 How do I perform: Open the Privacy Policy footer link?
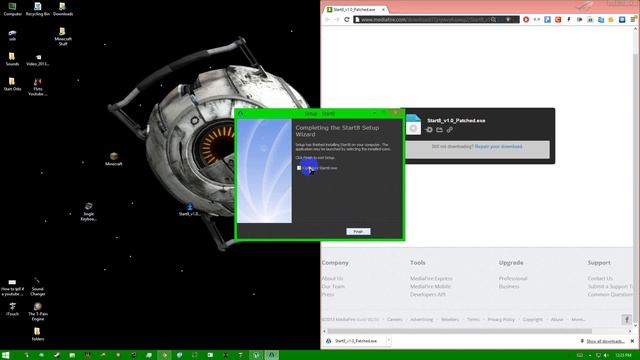click(501, 320)
